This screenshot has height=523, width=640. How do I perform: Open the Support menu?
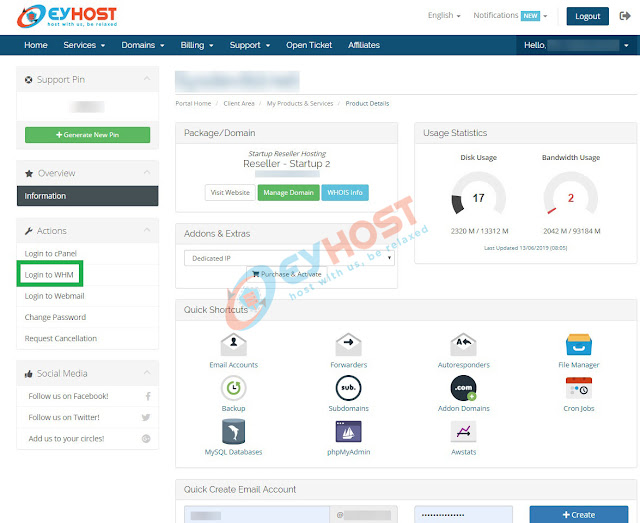click(250, 45)
